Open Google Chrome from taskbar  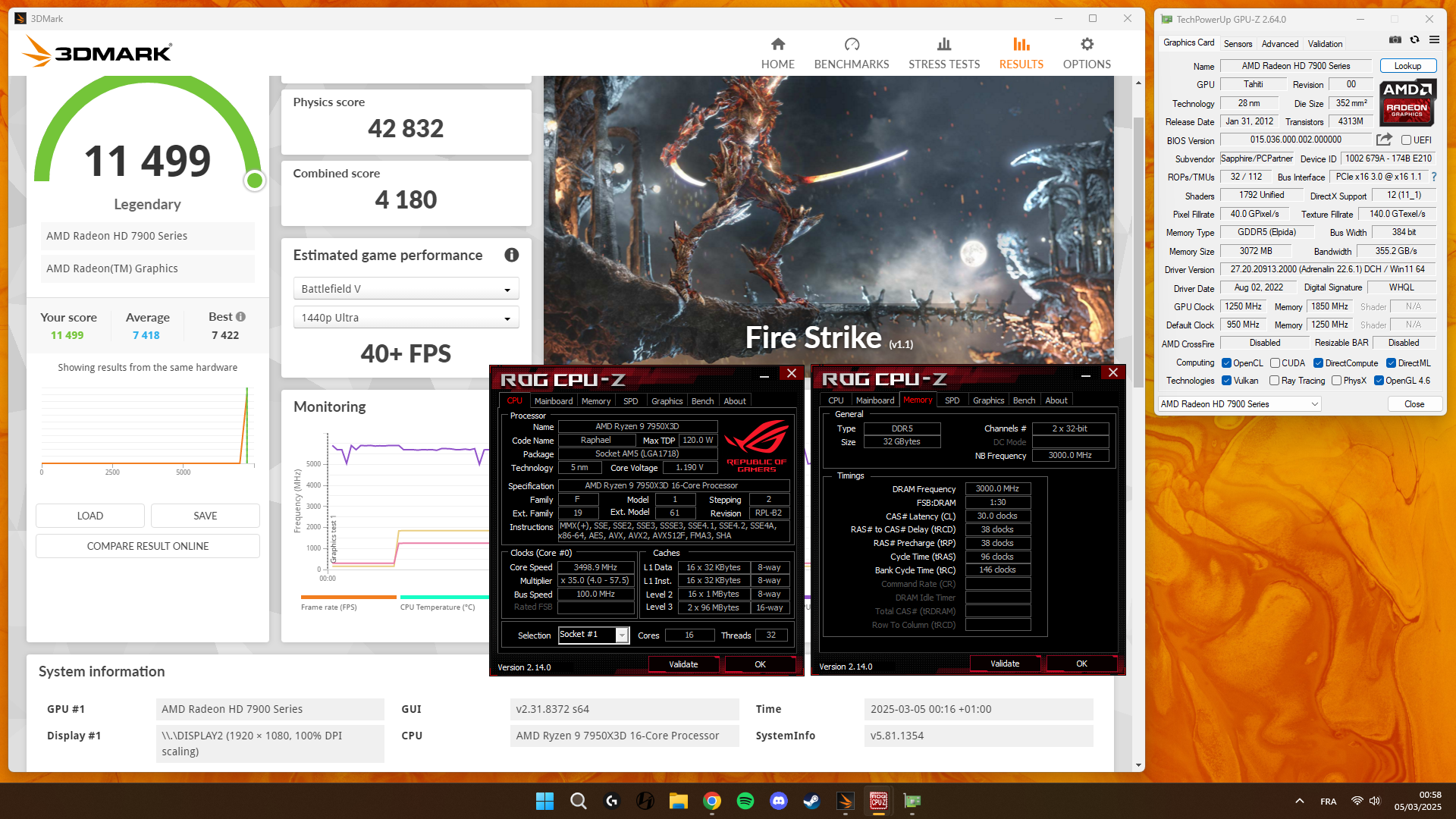coord(711,801)
